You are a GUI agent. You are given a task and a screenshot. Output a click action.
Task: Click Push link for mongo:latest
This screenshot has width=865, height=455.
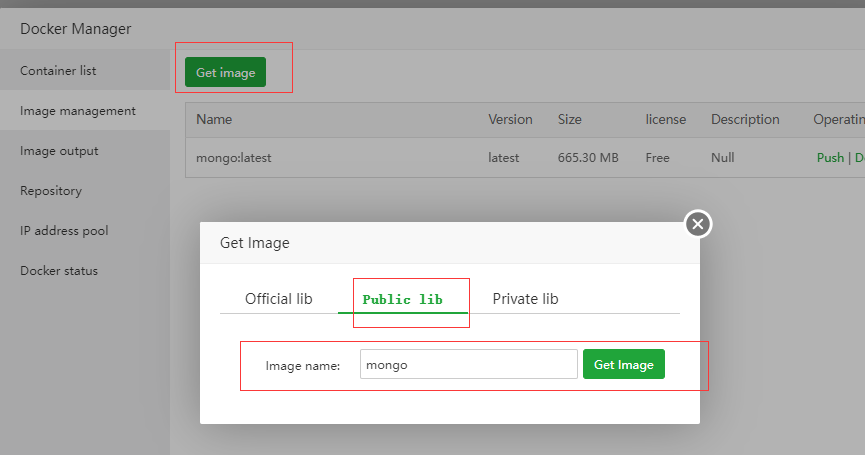pos(830,158)
